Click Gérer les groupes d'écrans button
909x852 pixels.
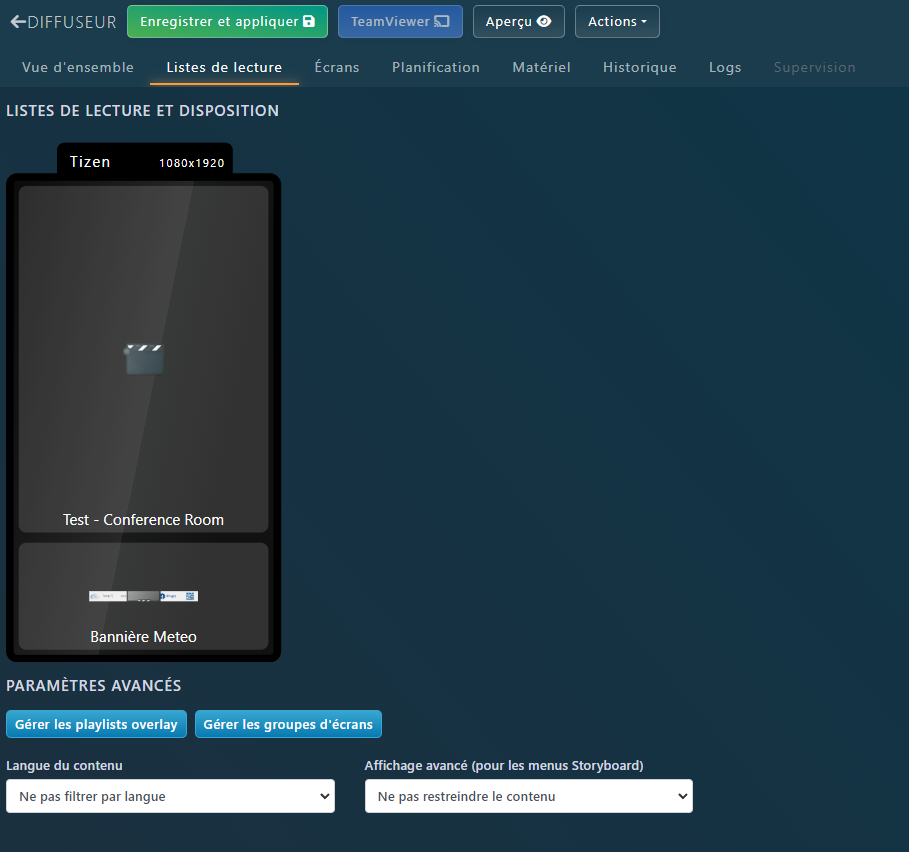pos(288,724)
